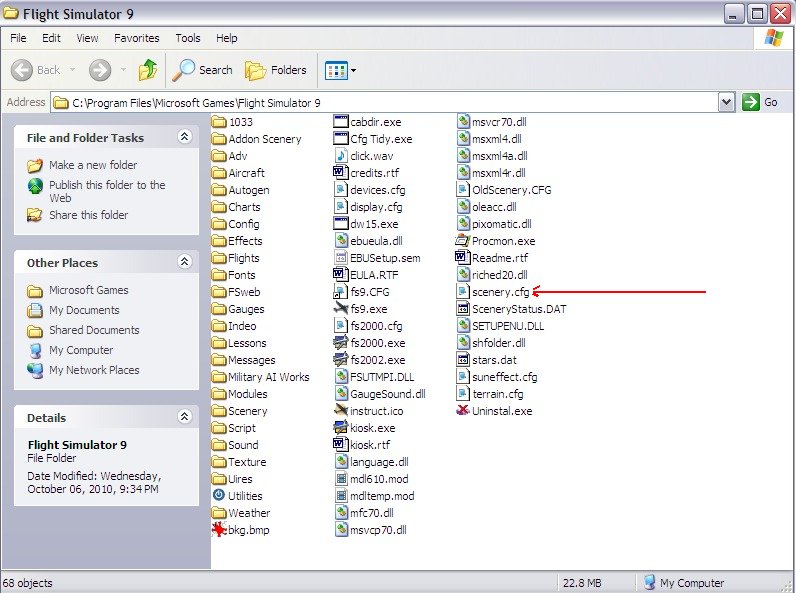This screenshot has width=796, height=593.
Task: Open the Favorites menu
Action: coord(137,38)
